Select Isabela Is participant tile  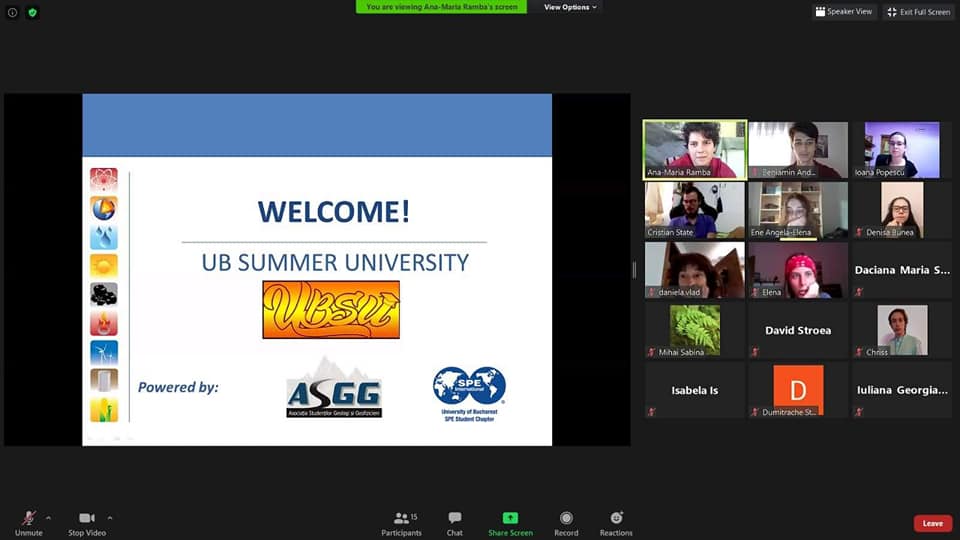pos(695,390)
